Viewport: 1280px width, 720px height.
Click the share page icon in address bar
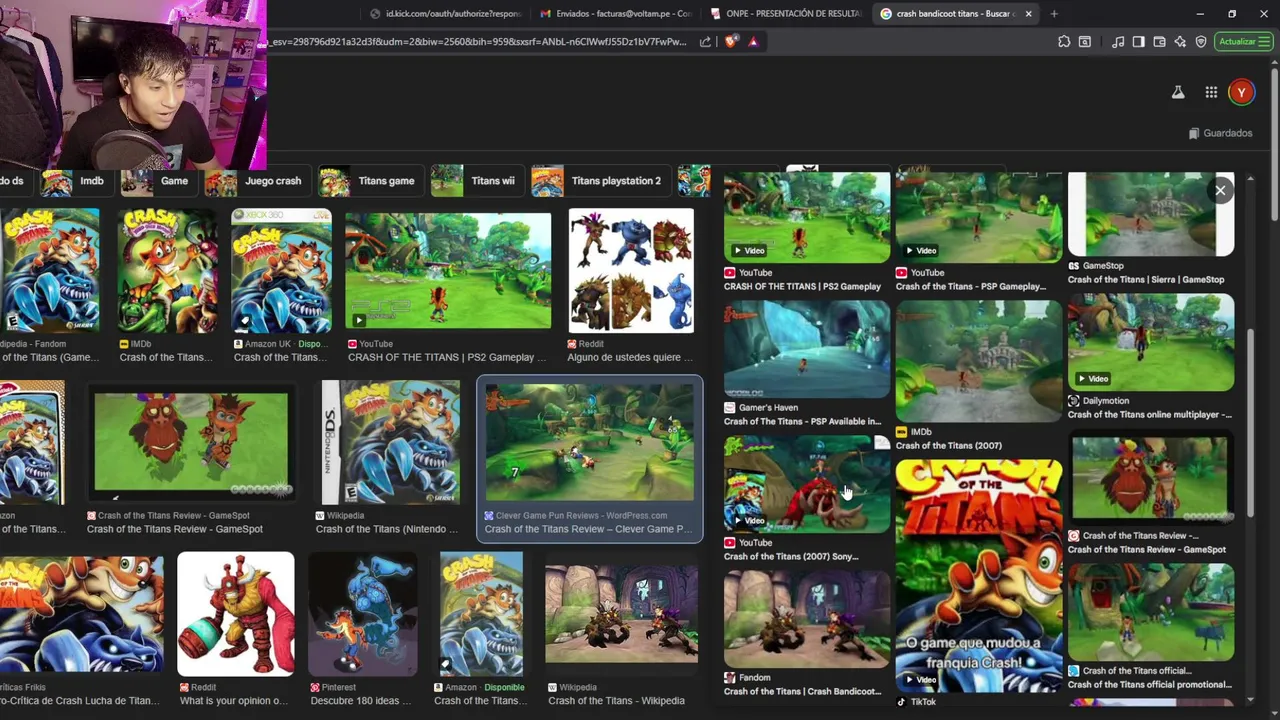pos(706,41)
